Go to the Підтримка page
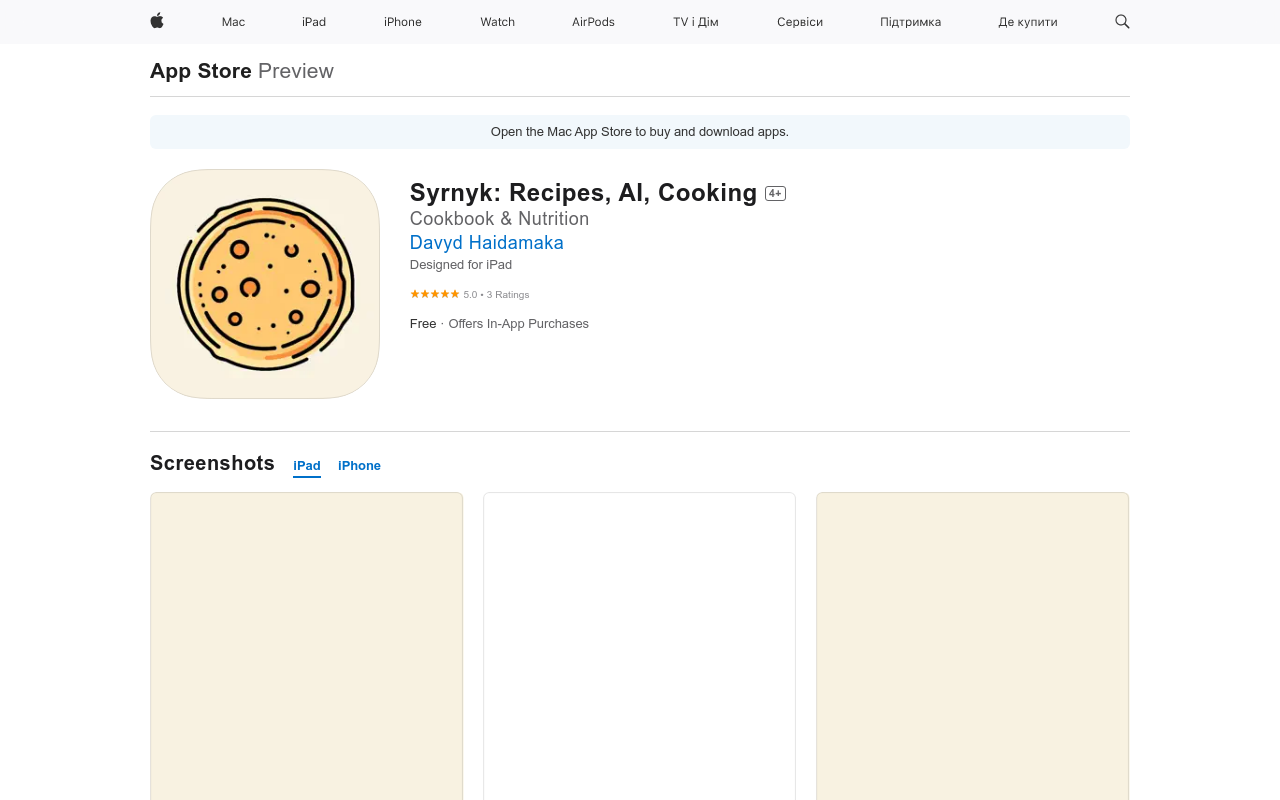This screenshot has height=800, width=1280. tap(910, 22)
